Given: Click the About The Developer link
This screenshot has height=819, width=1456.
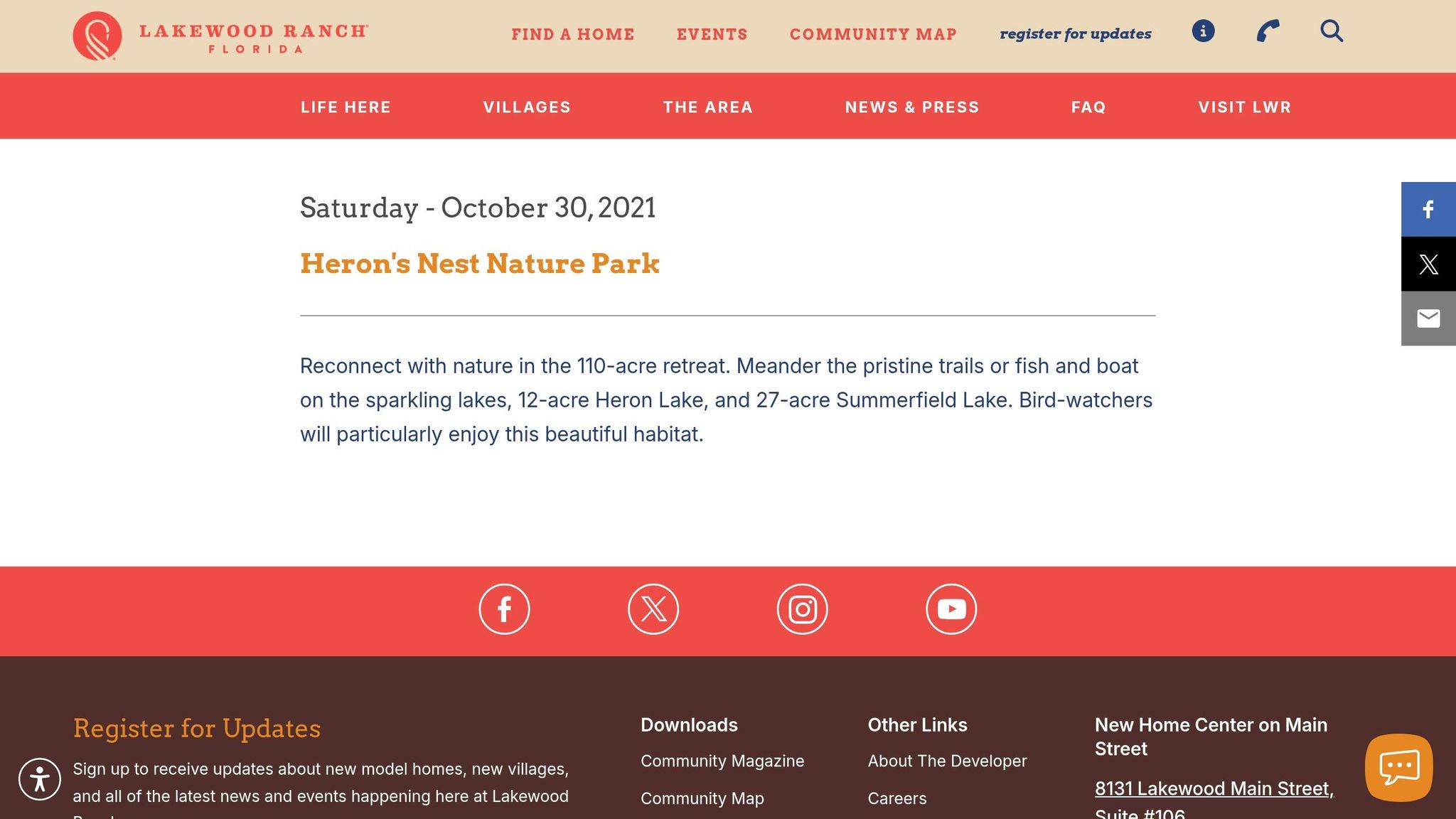Looking at the screenshot, I should [x=947, y=761].
